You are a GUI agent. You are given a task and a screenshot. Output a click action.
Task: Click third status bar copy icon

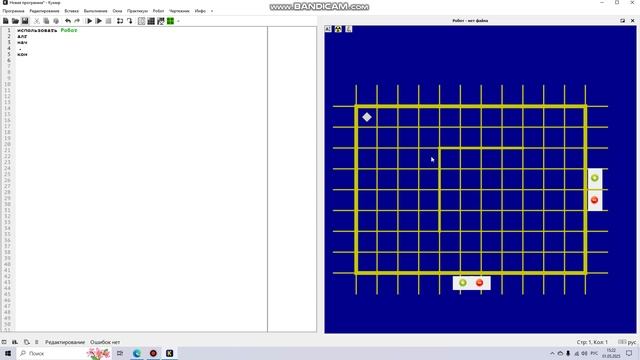pos(27,342)
